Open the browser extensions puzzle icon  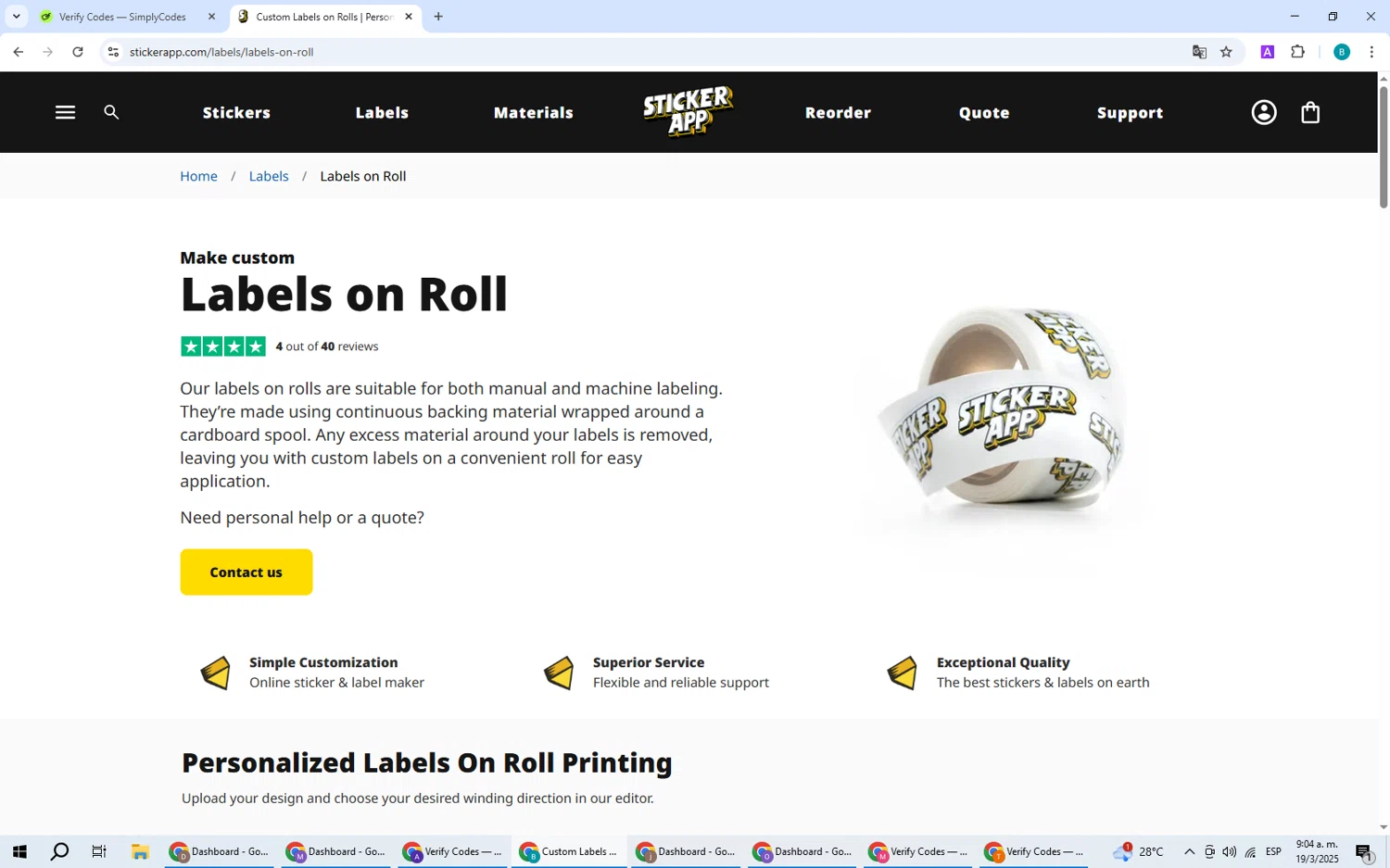1298,52
